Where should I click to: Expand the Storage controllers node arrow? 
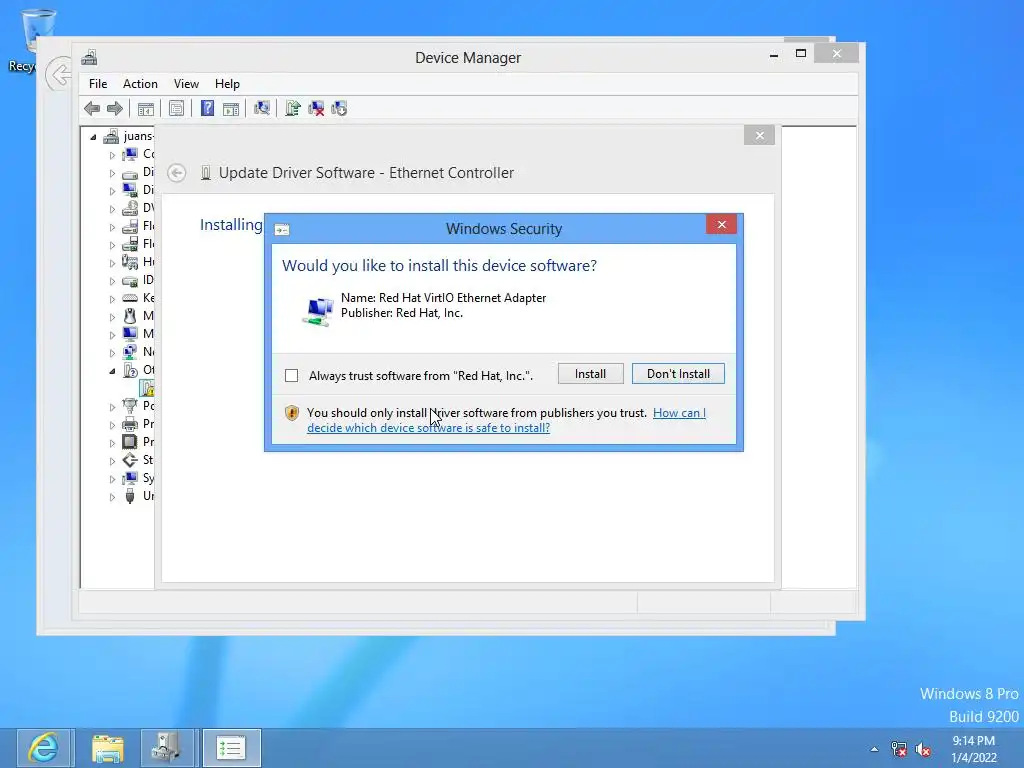tap(112, 461)
